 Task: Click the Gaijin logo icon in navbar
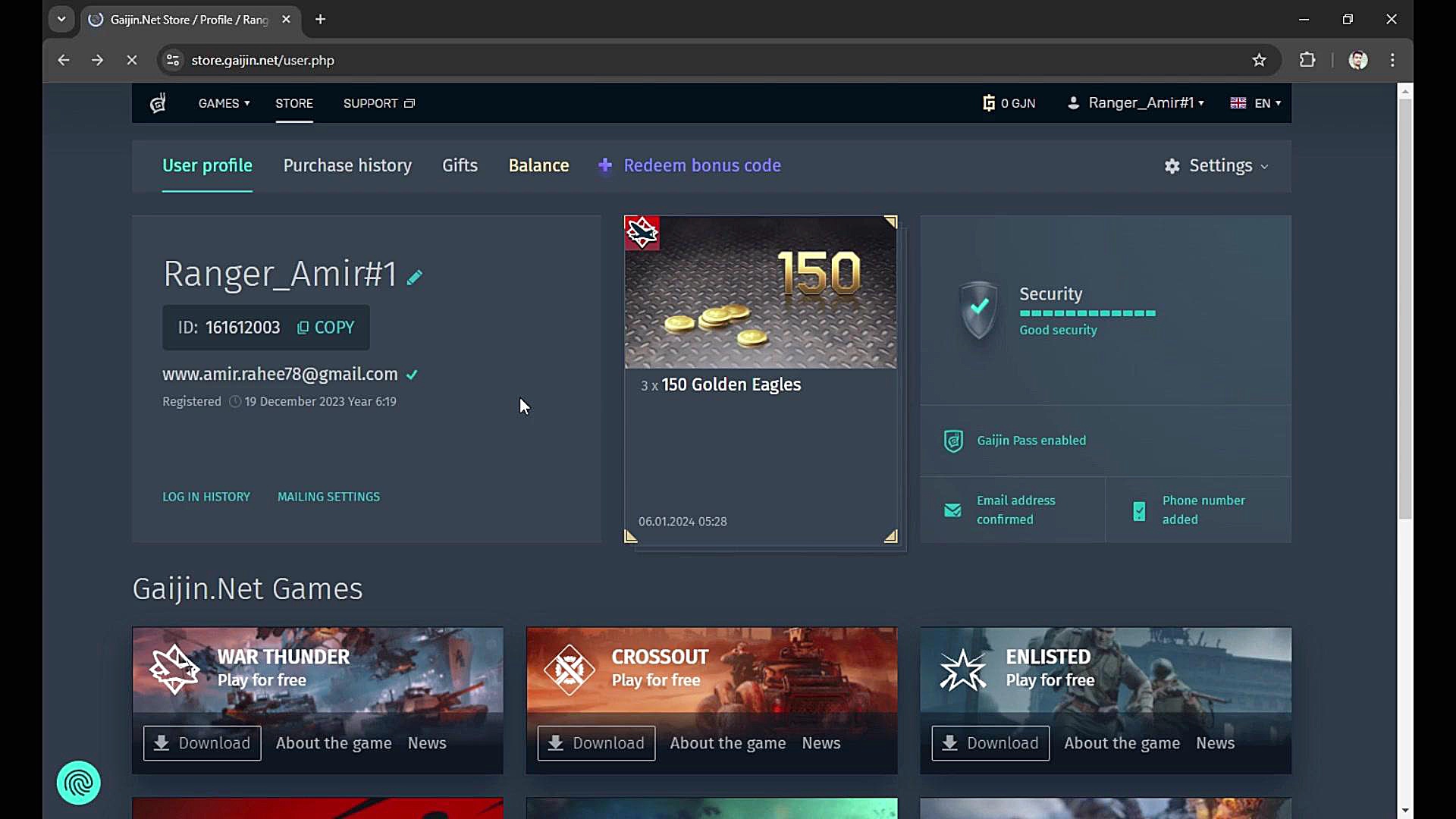[x=158, y=103]
